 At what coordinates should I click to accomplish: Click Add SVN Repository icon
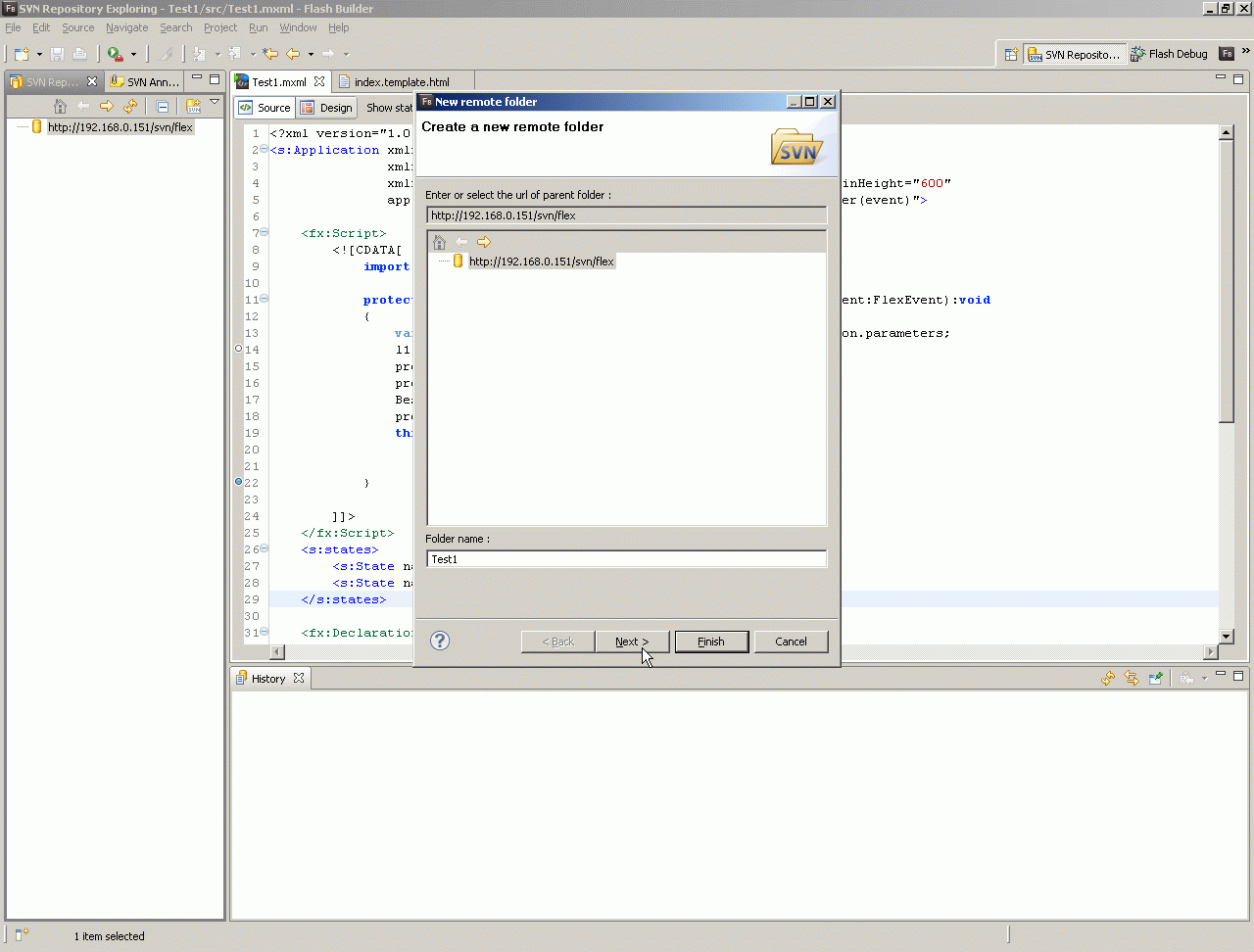click(x=193, y=106)
